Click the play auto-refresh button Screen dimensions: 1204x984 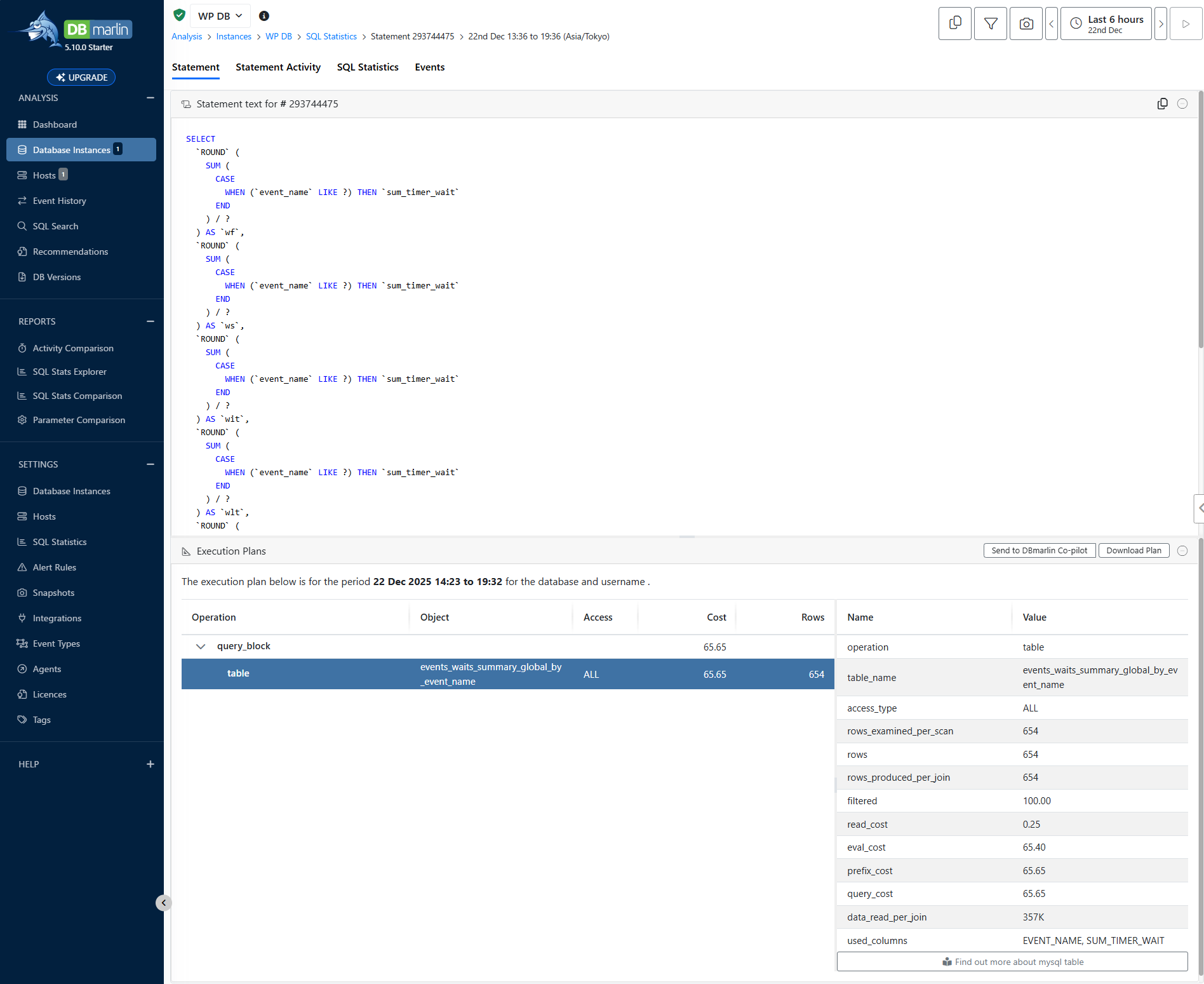(x=1186, y=24)
